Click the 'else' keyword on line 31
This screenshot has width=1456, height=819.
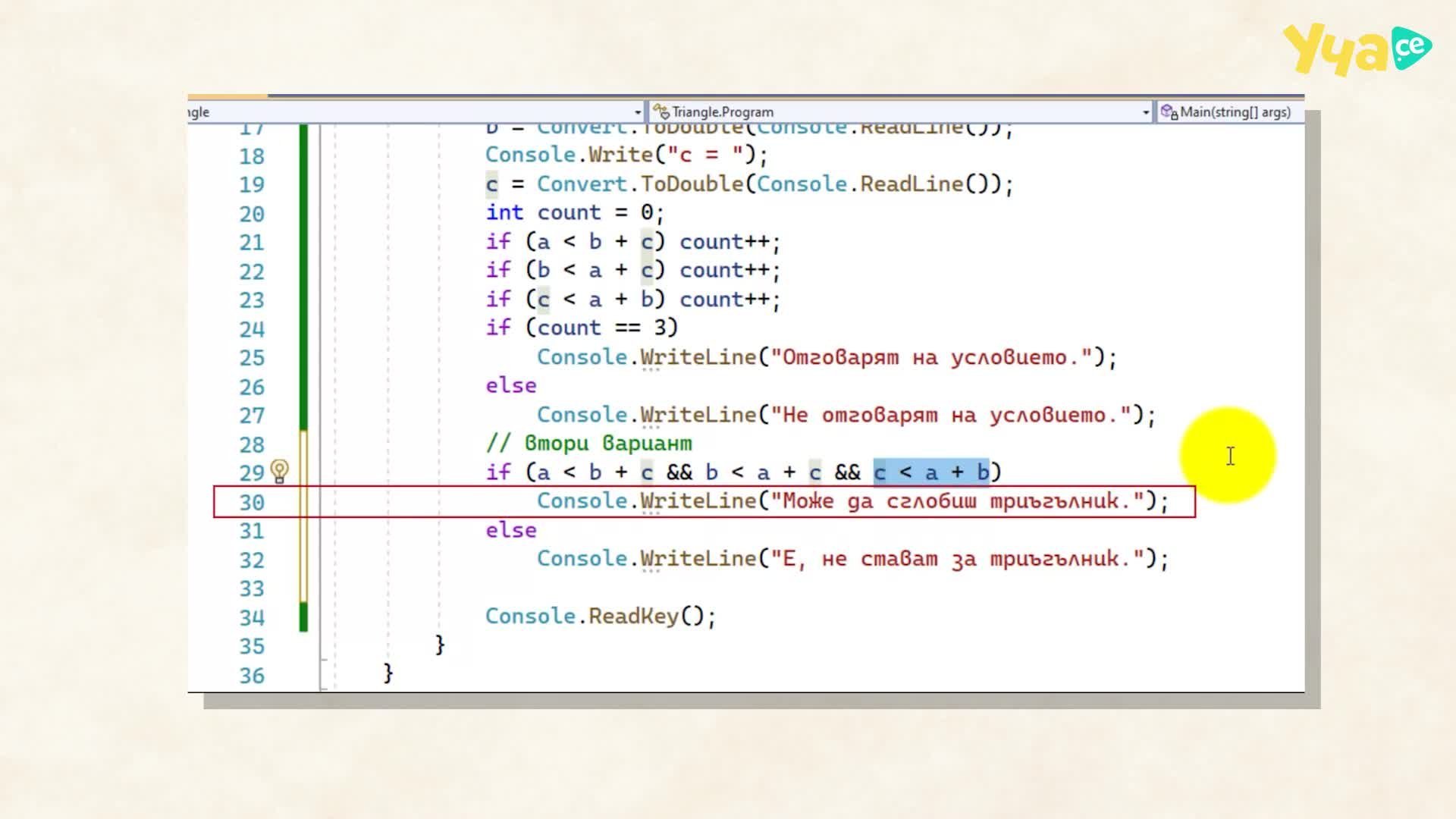click(510, 529)
